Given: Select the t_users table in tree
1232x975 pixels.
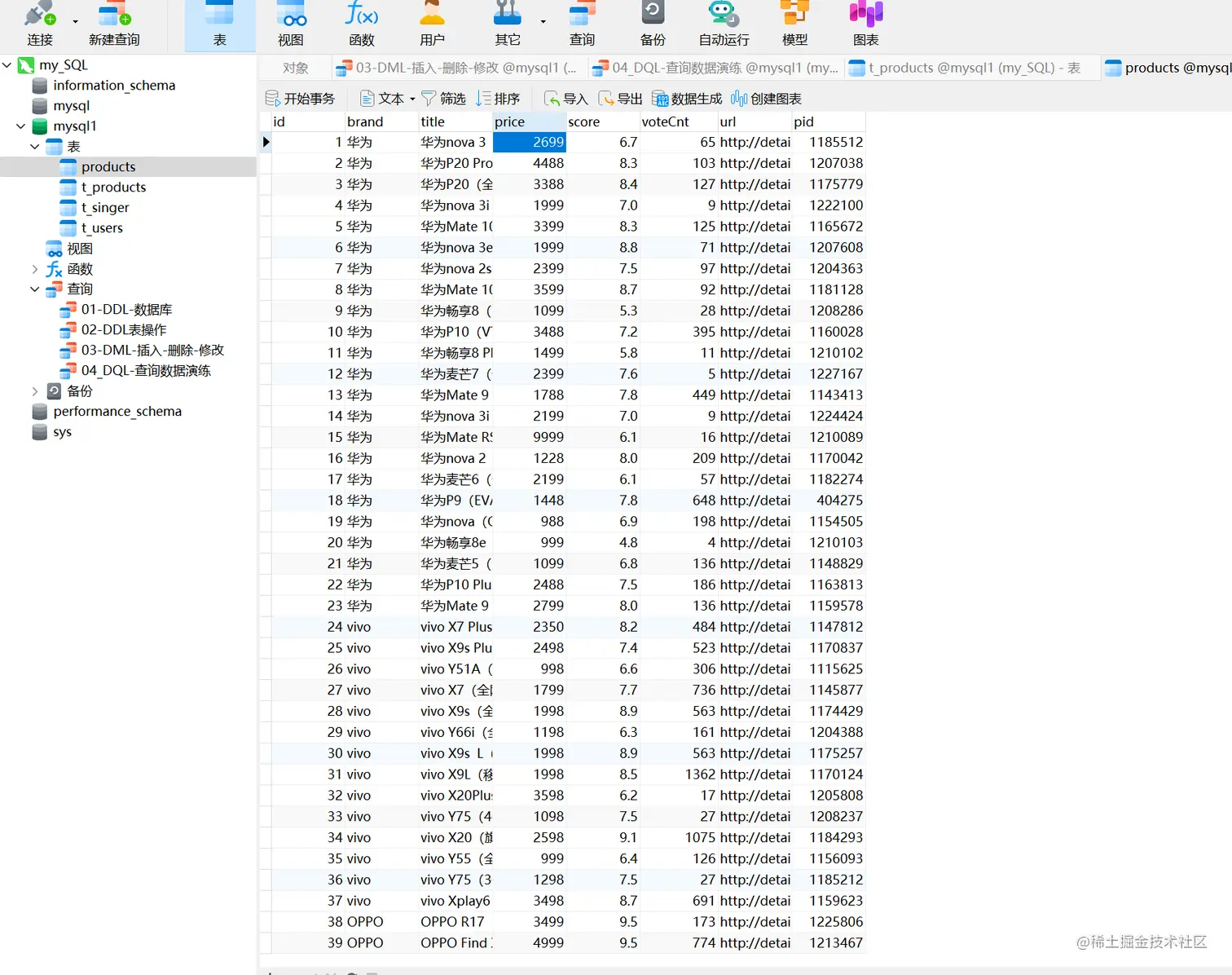Looking at the screenshot, I should (102, 228).
